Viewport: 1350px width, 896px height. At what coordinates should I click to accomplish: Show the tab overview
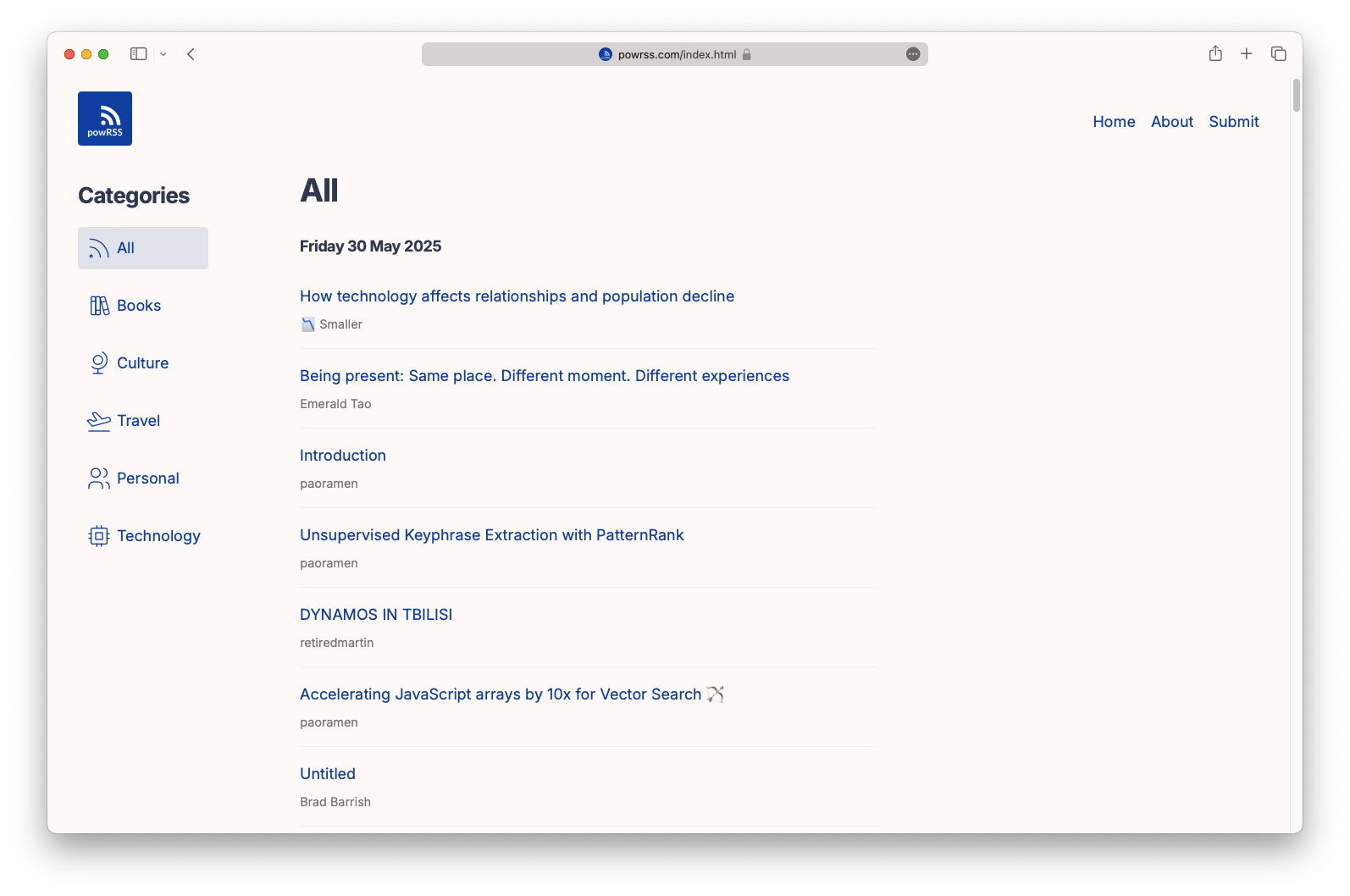[1278, 54]
